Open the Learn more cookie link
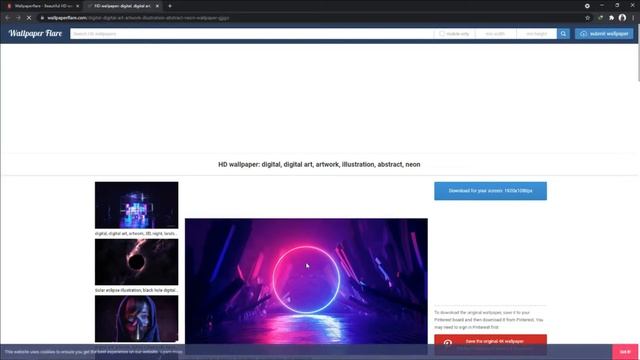Viewport: 640px width, 360px height. [171, 352]
